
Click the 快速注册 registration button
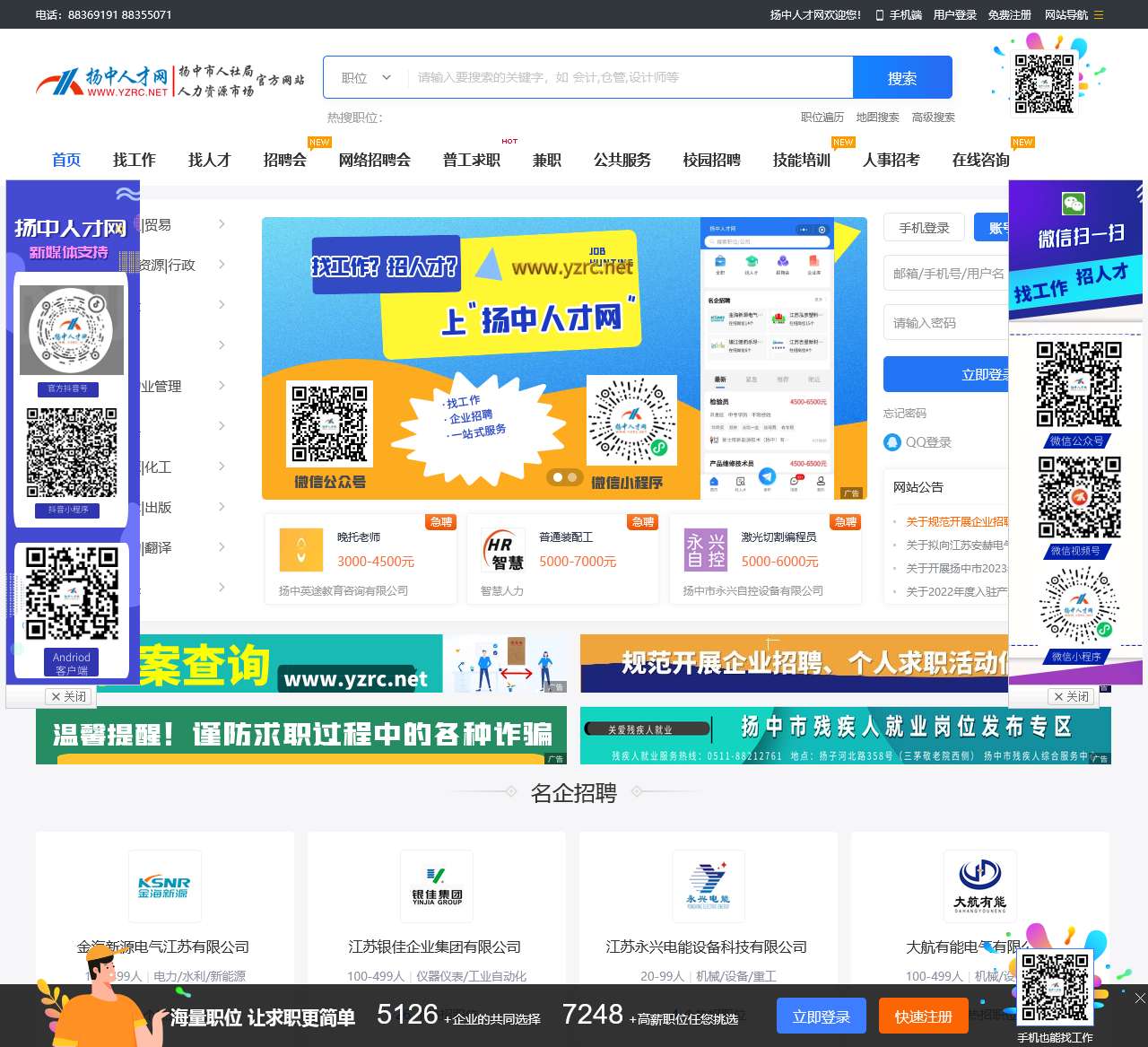(923, 1016)
